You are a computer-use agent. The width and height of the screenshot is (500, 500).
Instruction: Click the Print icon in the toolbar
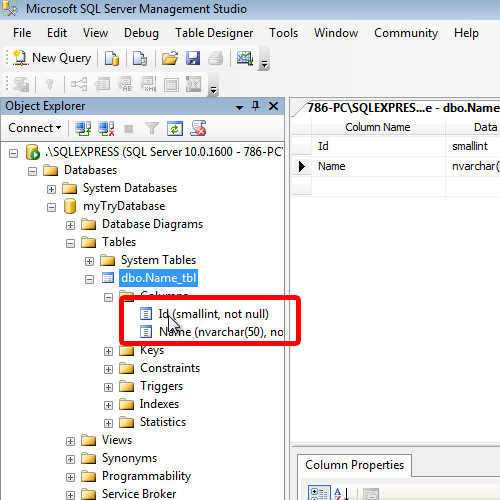[x=216, y=58]
